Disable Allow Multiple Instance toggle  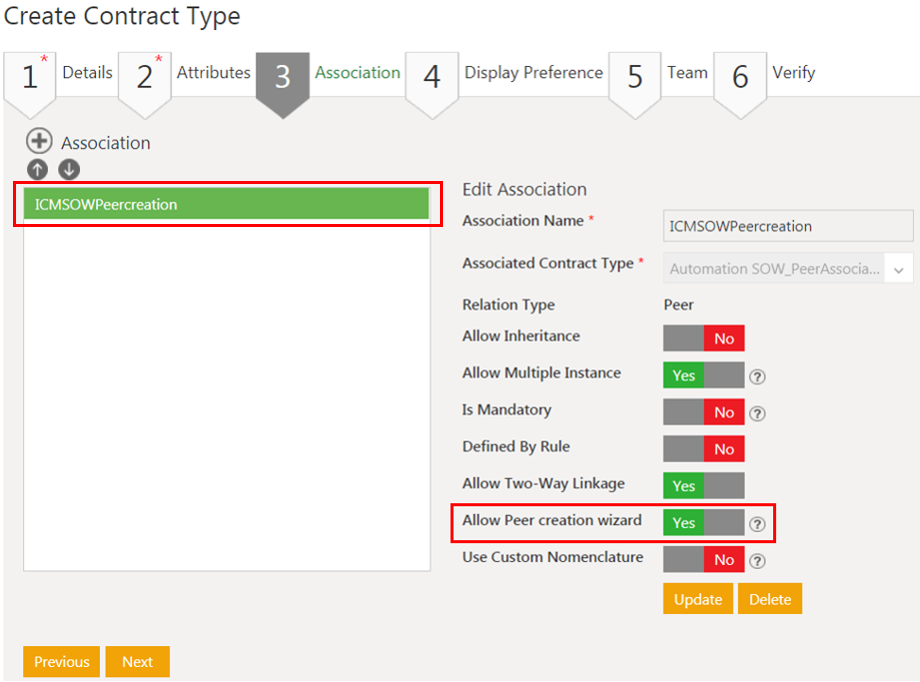[x=703, y=376]
